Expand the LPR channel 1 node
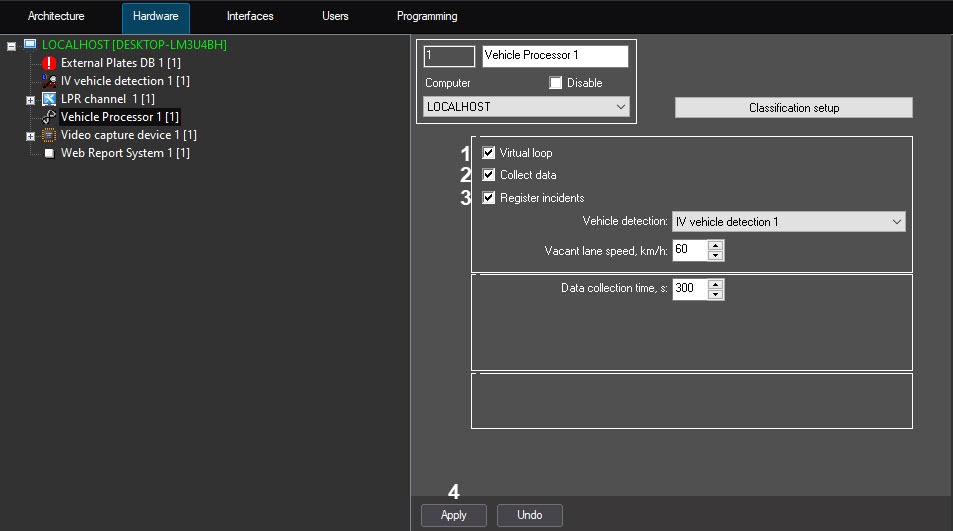 [30, 100]
